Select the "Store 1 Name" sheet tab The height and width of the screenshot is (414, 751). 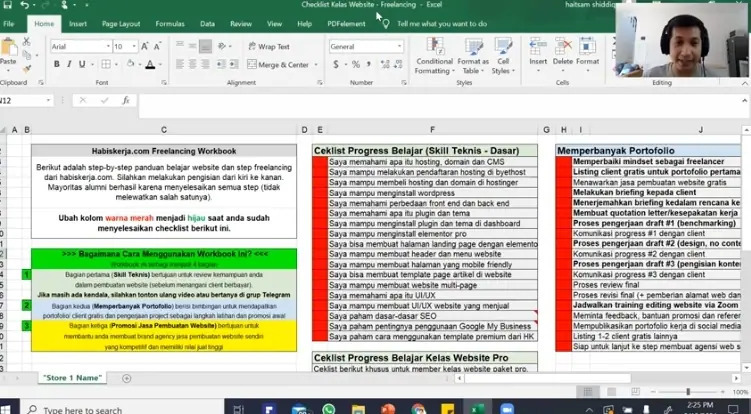point(73,378)
